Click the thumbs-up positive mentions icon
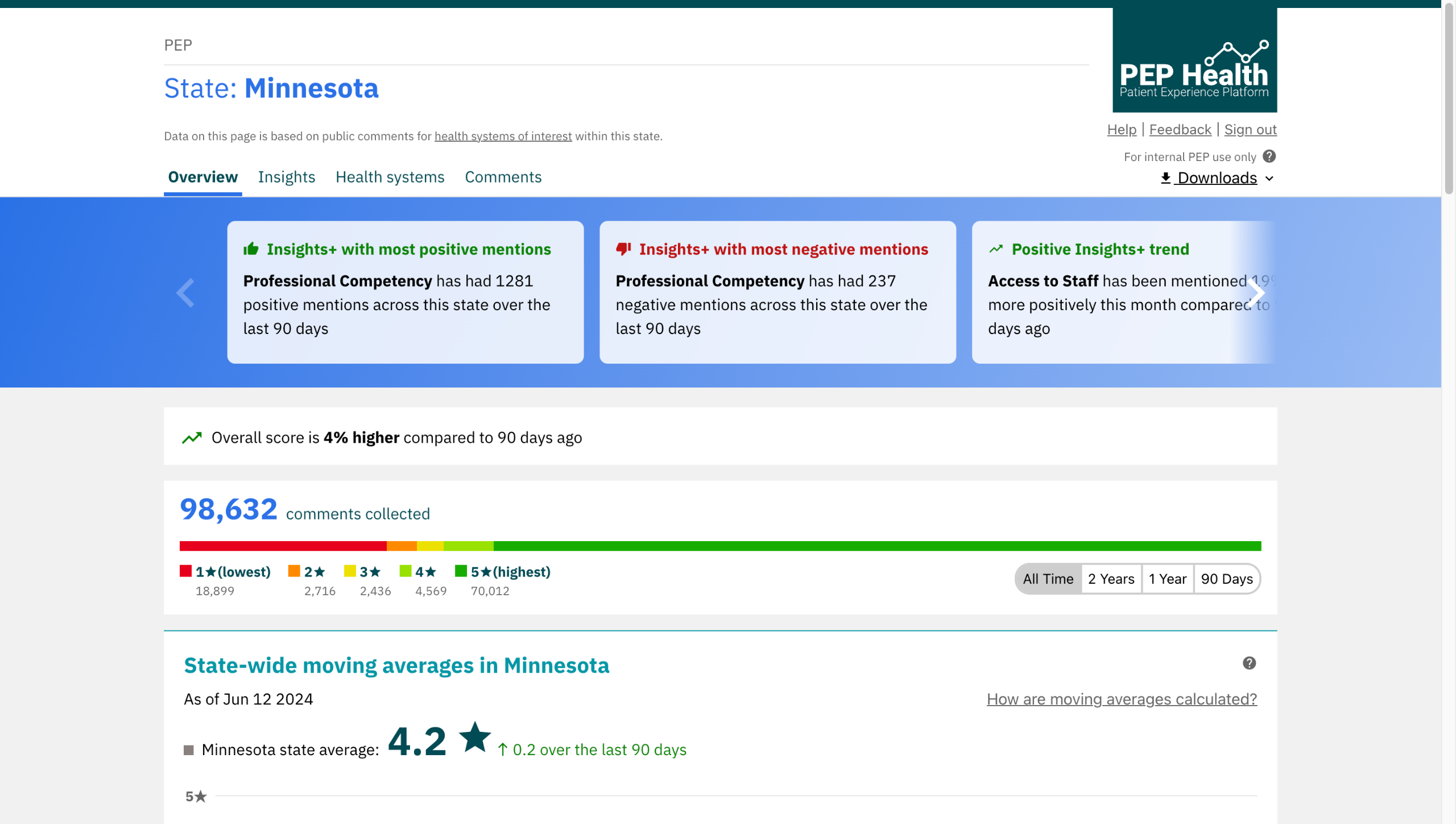 point(251,249)
